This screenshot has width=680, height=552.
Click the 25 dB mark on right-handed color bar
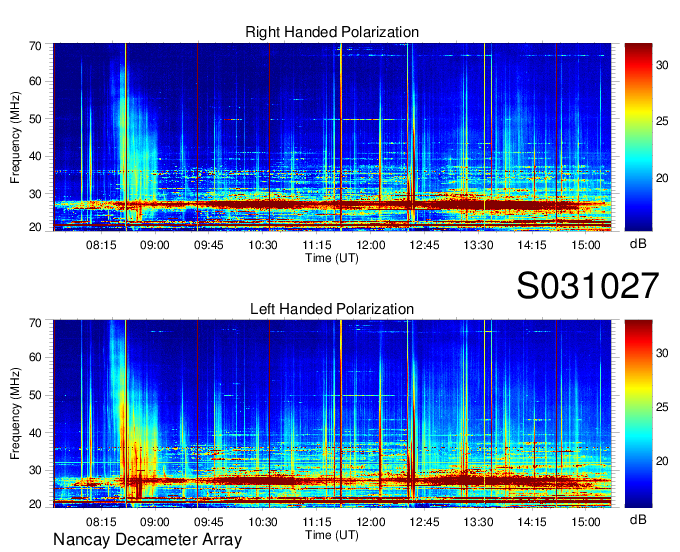(x=662, y=121)
